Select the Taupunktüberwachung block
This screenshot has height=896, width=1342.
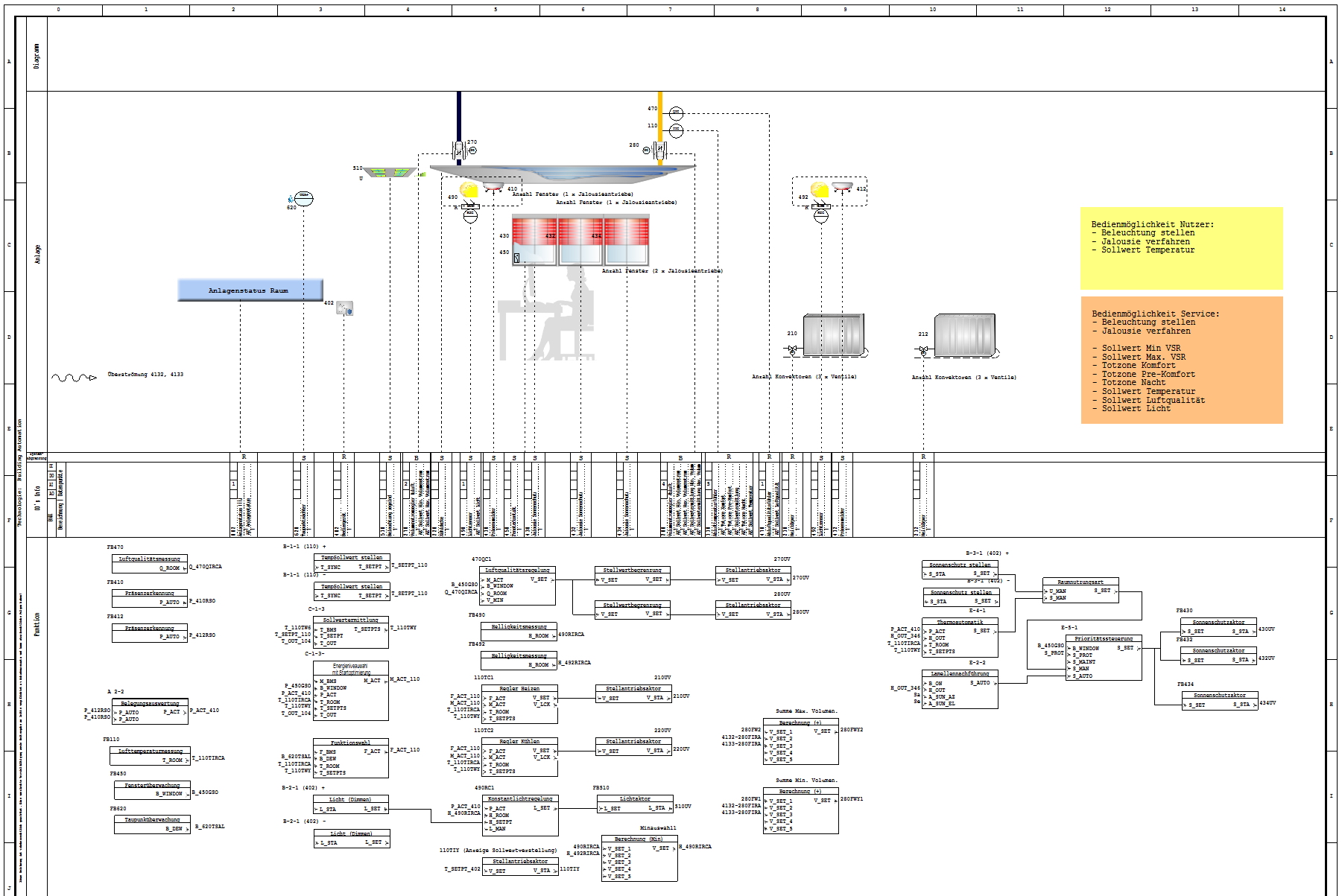152,824
